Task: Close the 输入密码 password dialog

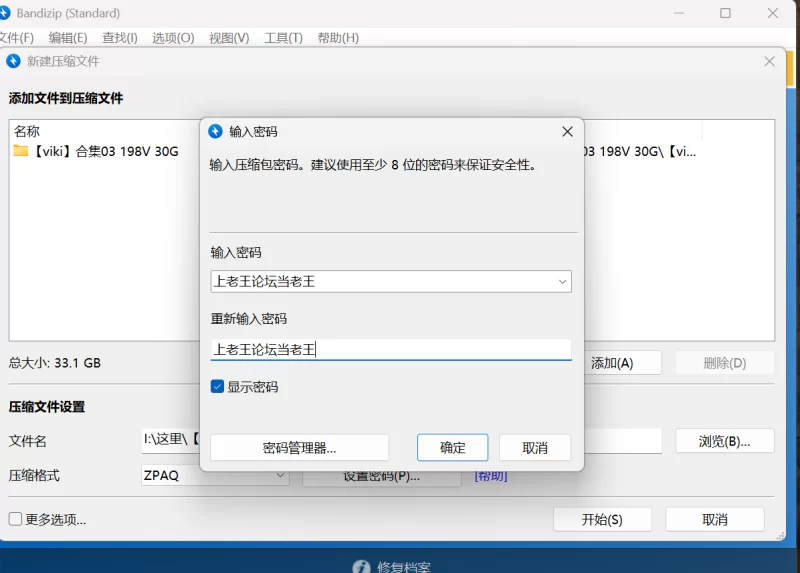Action: pyautogui.click(x=567, y=131)
